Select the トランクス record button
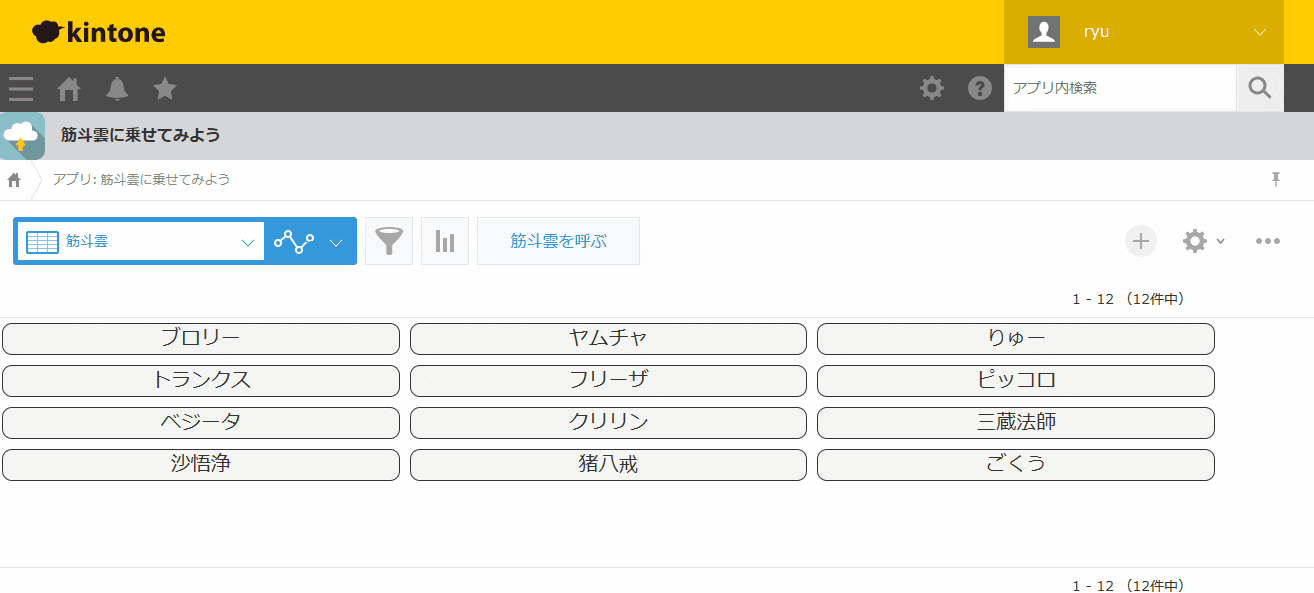The height and width of the screenshot is (593, 1314). click(201, 381)
